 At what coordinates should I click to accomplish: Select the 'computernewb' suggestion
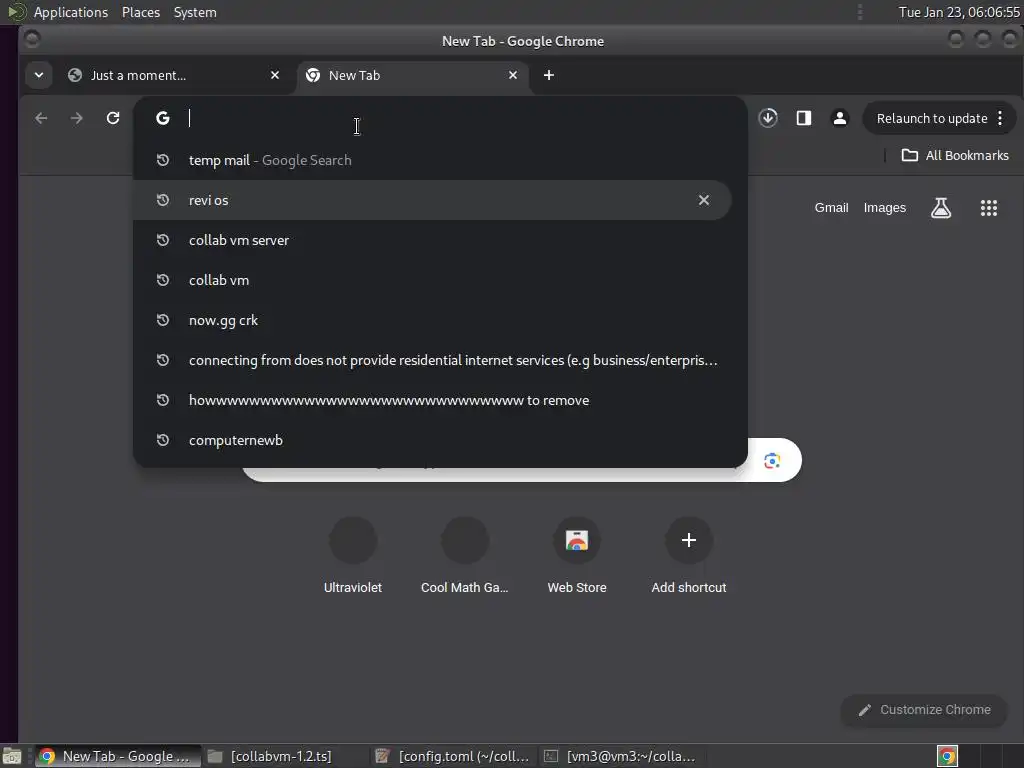coord(432,440)
